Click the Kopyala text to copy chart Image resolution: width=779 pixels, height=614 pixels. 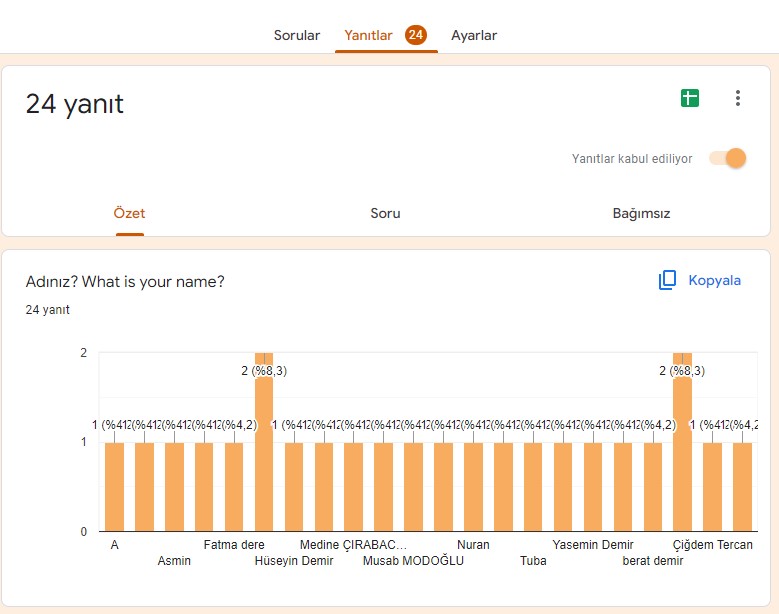point(714,280)
